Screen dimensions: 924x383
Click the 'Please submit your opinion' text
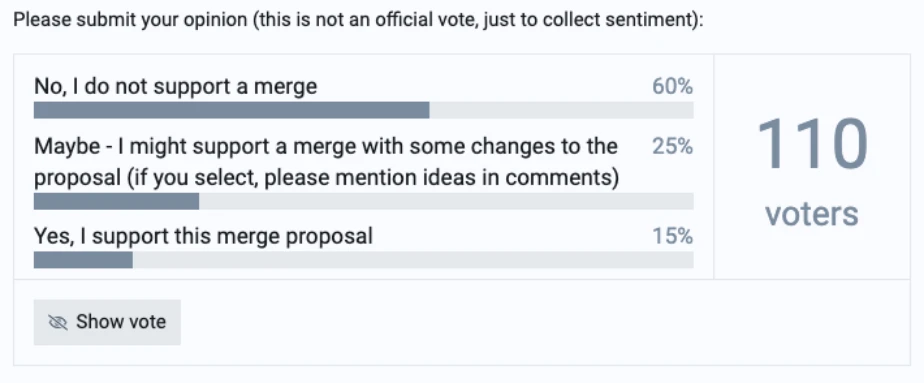pyautogui.click(x=130, y=21)
